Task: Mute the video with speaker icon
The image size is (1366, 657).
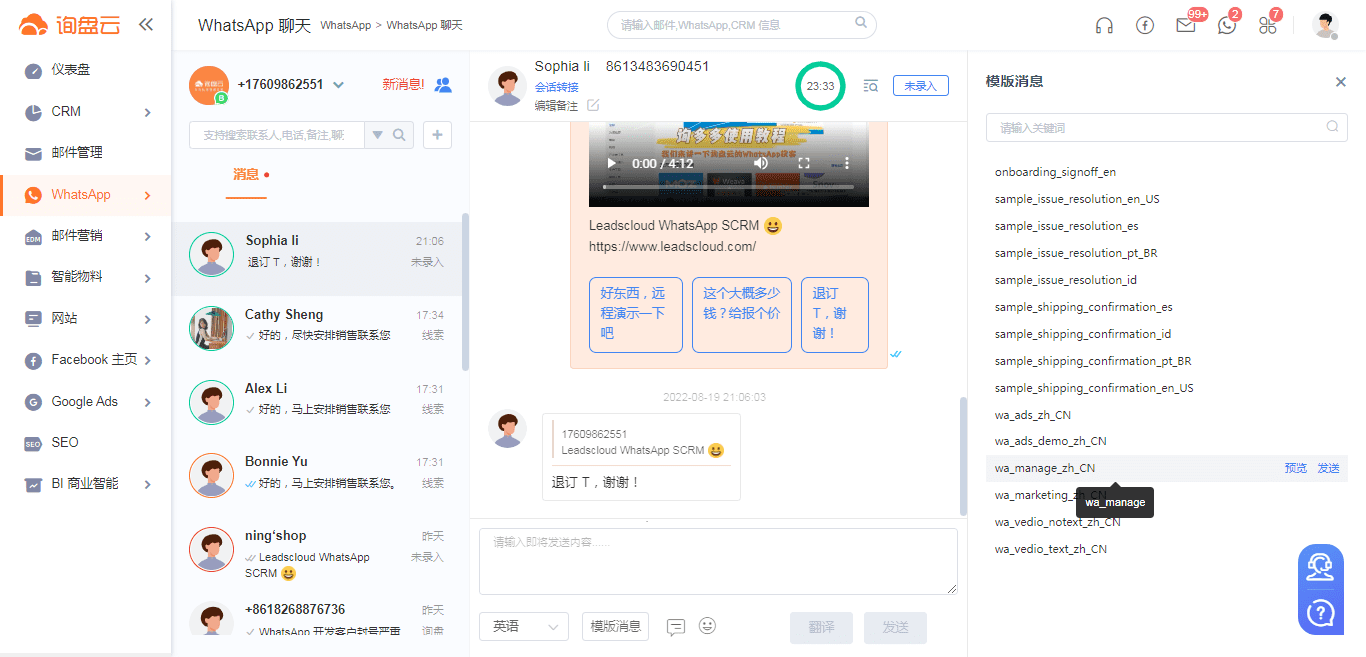Action: (761, 163)
